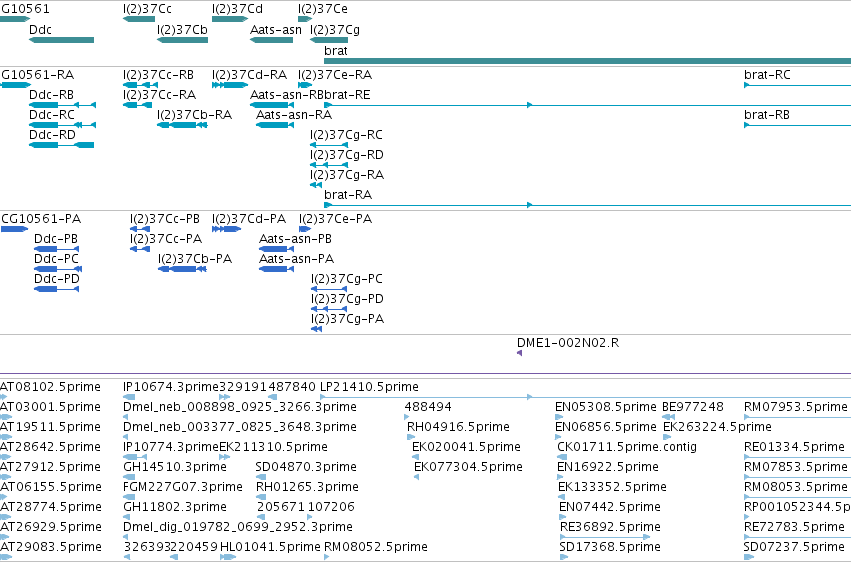Click the Aats-asn gene label

[276, 30]
